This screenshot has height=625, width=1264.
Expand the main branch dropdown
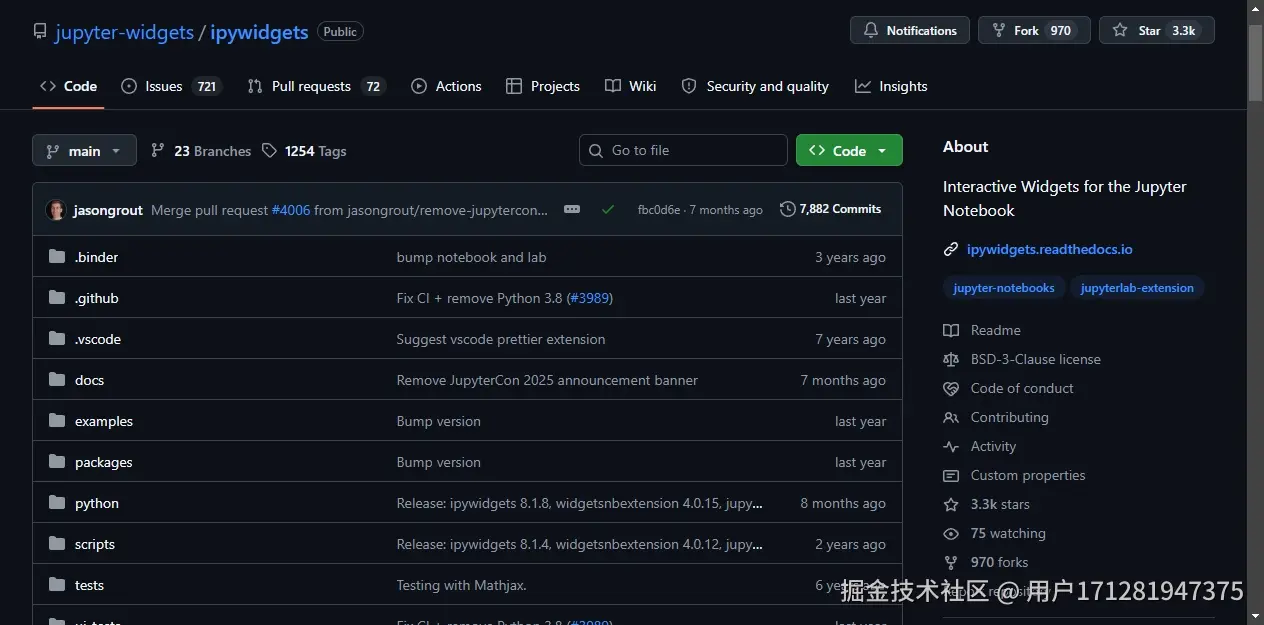[x=84, y=150]
